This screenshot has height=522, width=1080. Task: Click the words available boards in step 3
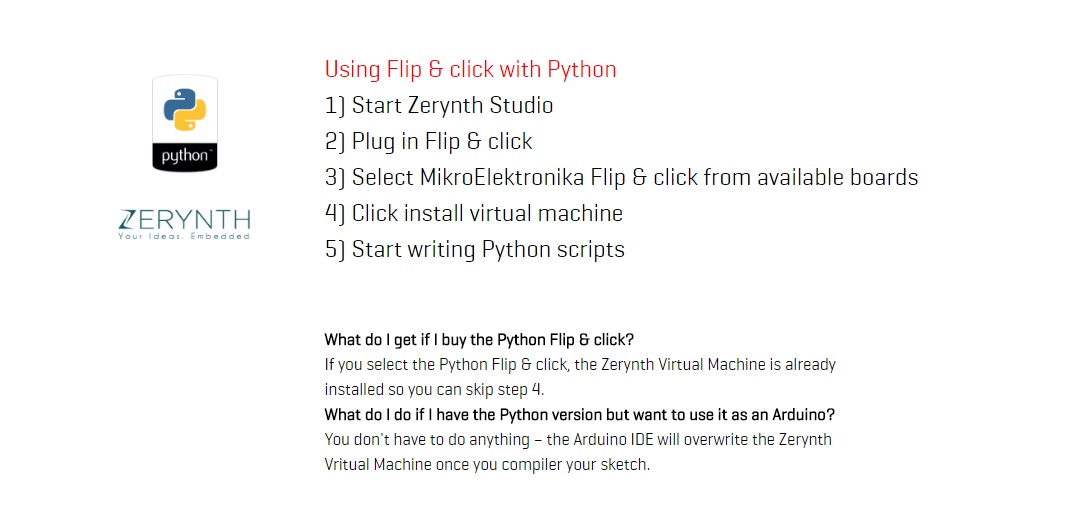pyautogui.click(x=838, y=177)
